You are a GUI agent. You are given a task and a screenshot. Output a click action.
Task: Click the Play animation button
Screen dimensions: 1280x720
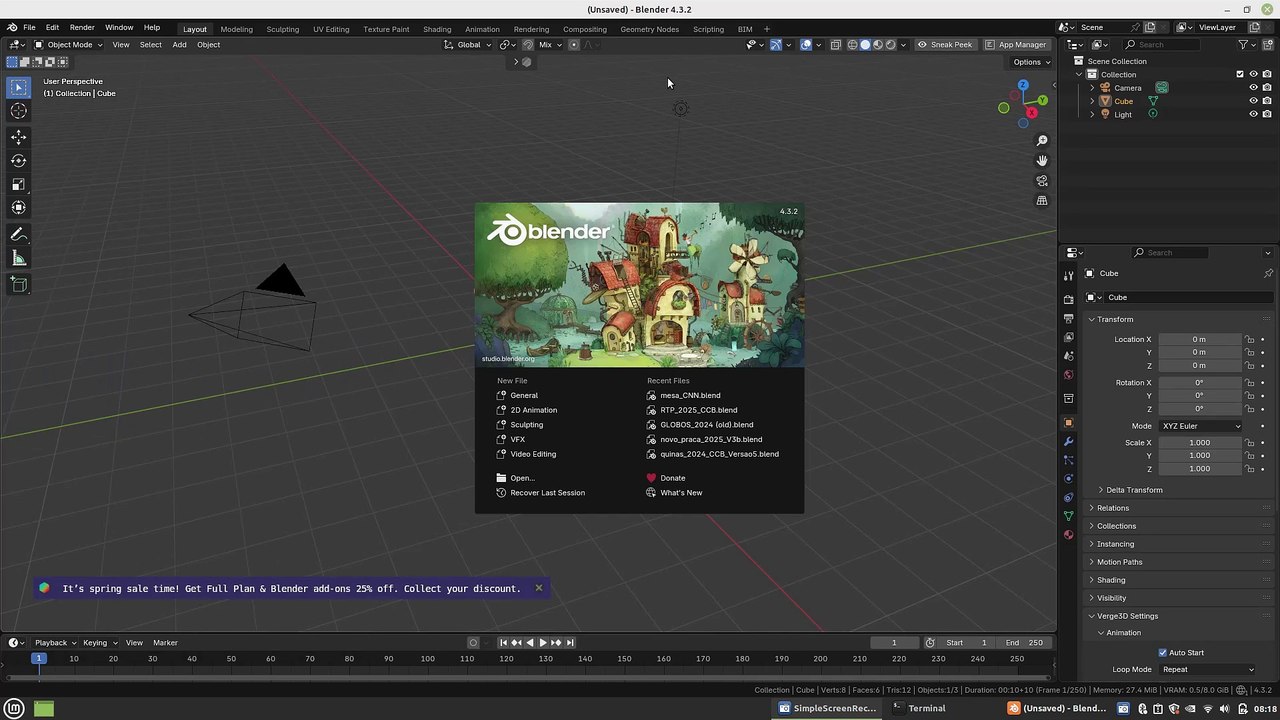pos(543,643)
